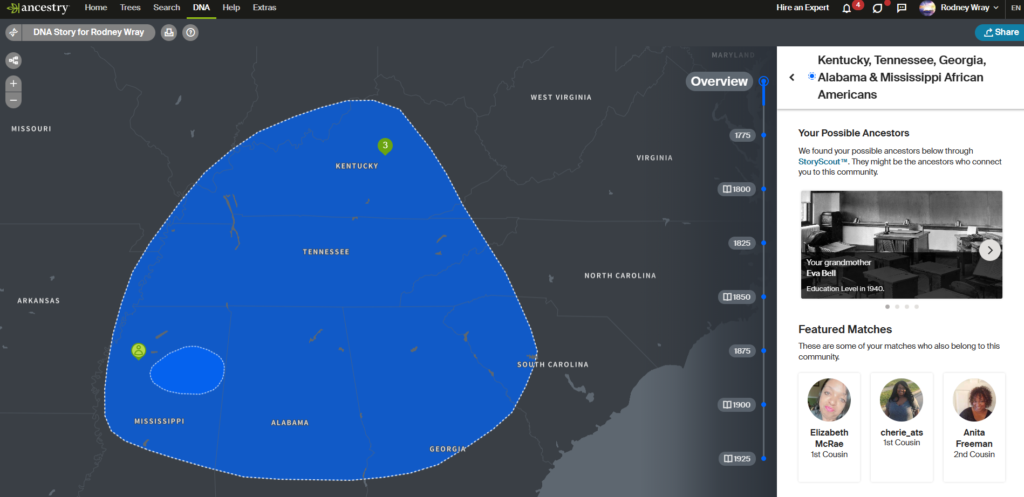Open the Extras menu
This screenshot has height=497, width=1024.
point(264,8)
